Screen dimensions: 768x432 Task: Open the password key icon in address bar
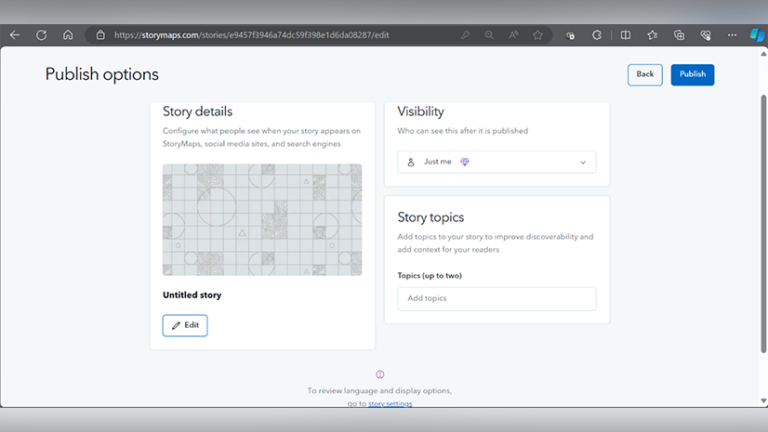pyautogui.click(x=465, y=35)
